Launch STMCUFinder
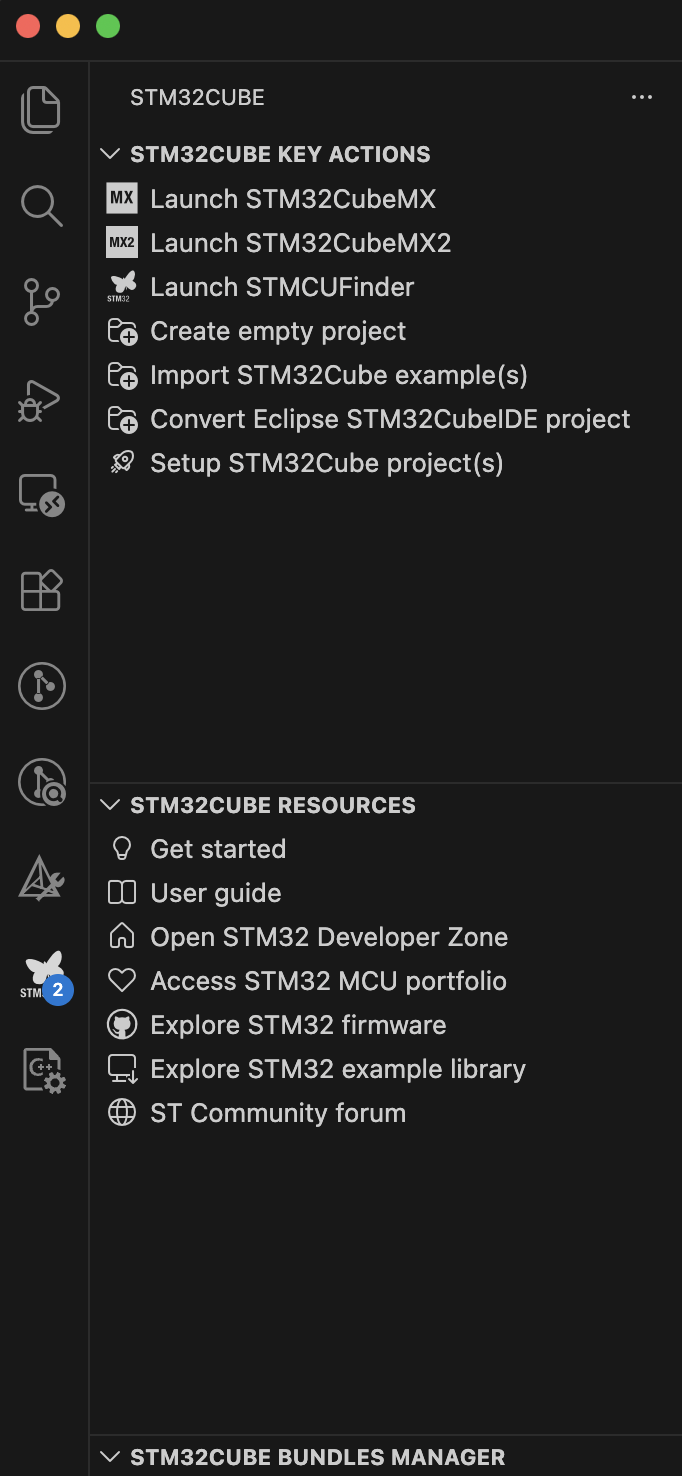Screen dimensions: 682x1476 click(x=281, y=287)
